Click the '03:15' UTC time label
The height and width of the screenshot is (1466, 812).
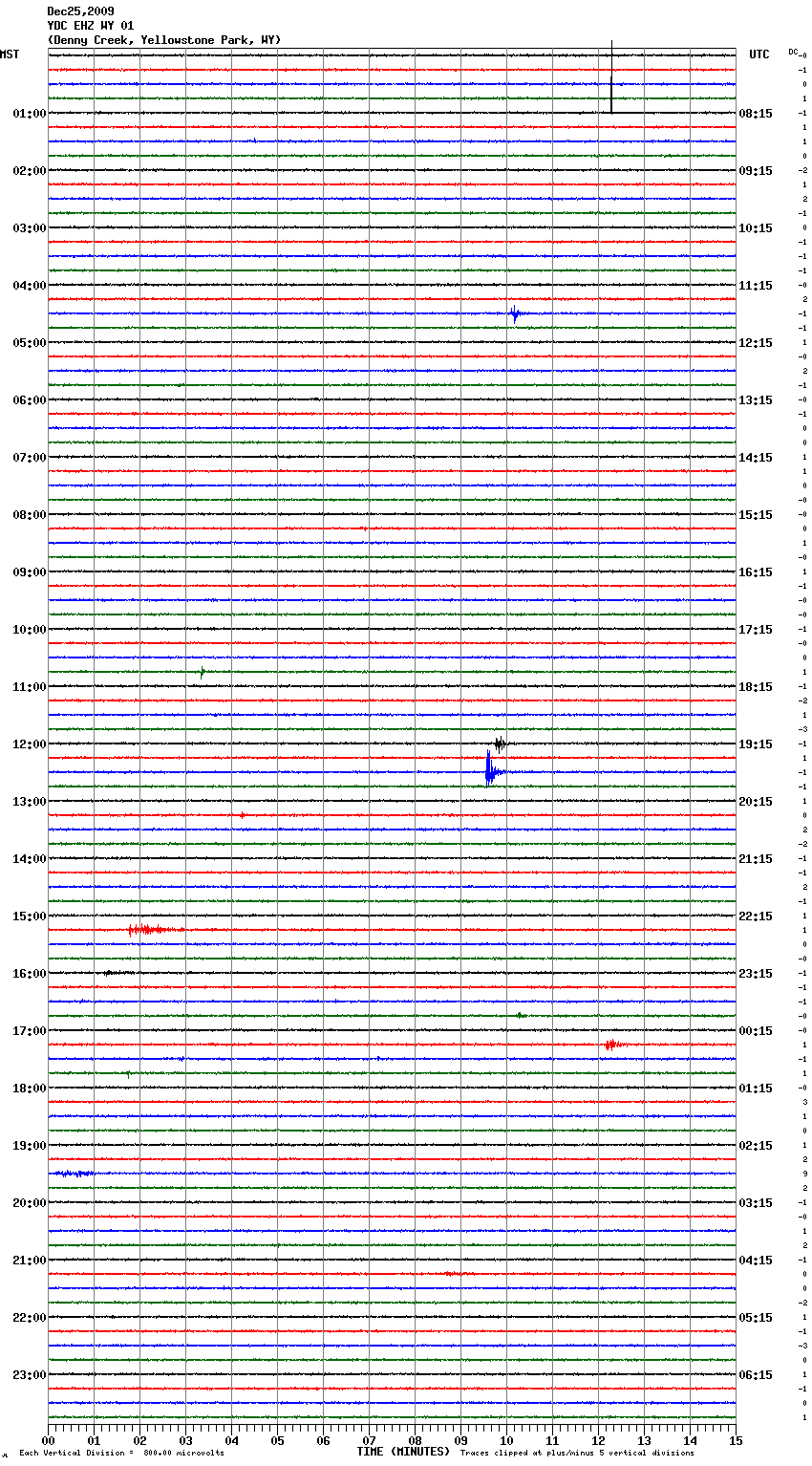click(x=756, y=1203)
